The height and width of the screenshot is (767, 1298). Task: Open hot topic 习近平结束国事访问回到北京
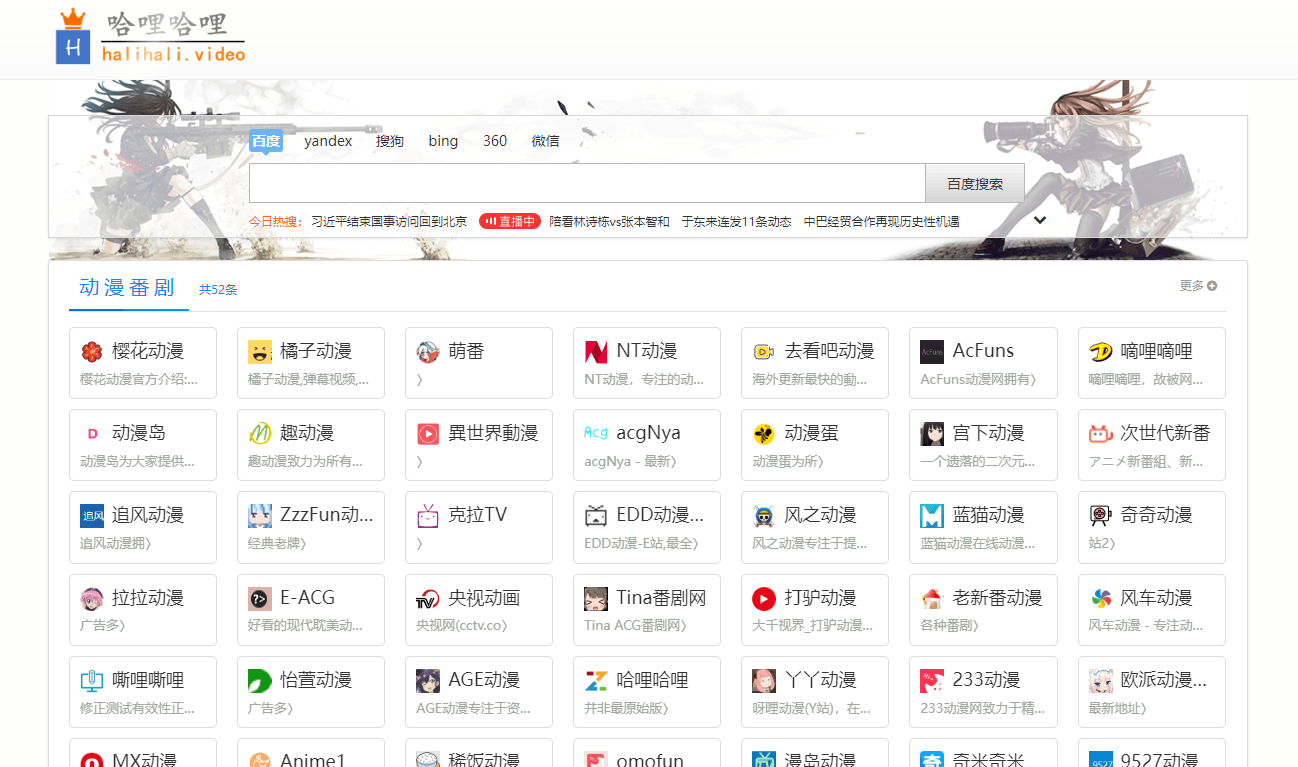389,222
